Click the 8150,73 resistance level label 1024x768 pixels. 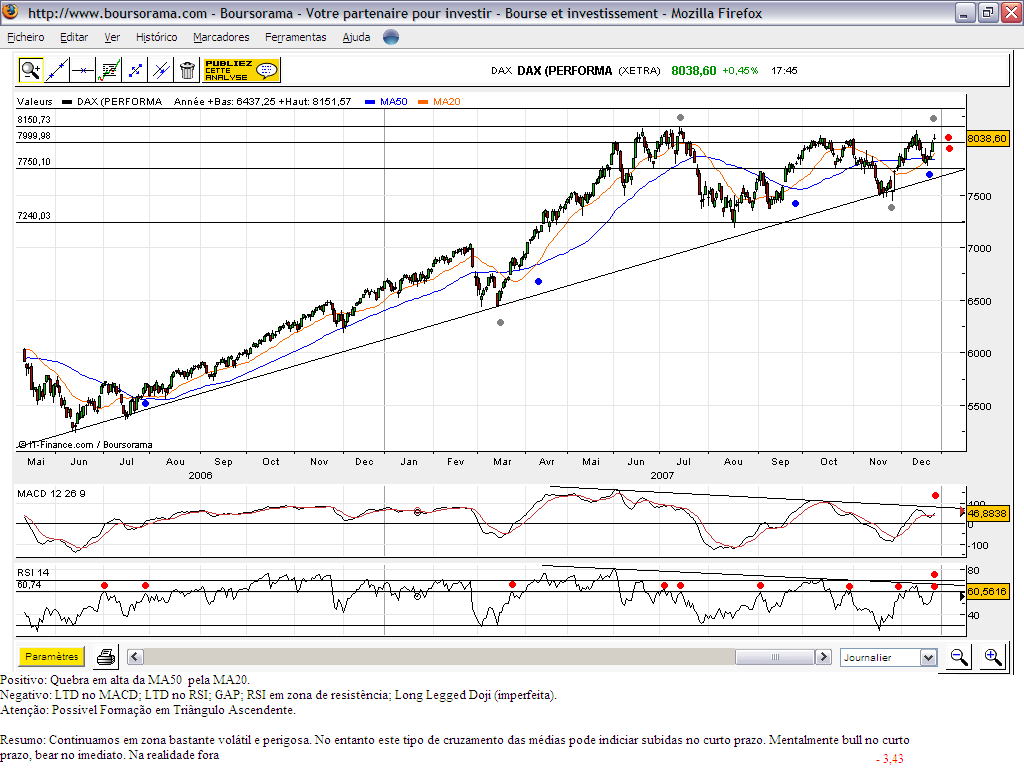click(34, 120)
